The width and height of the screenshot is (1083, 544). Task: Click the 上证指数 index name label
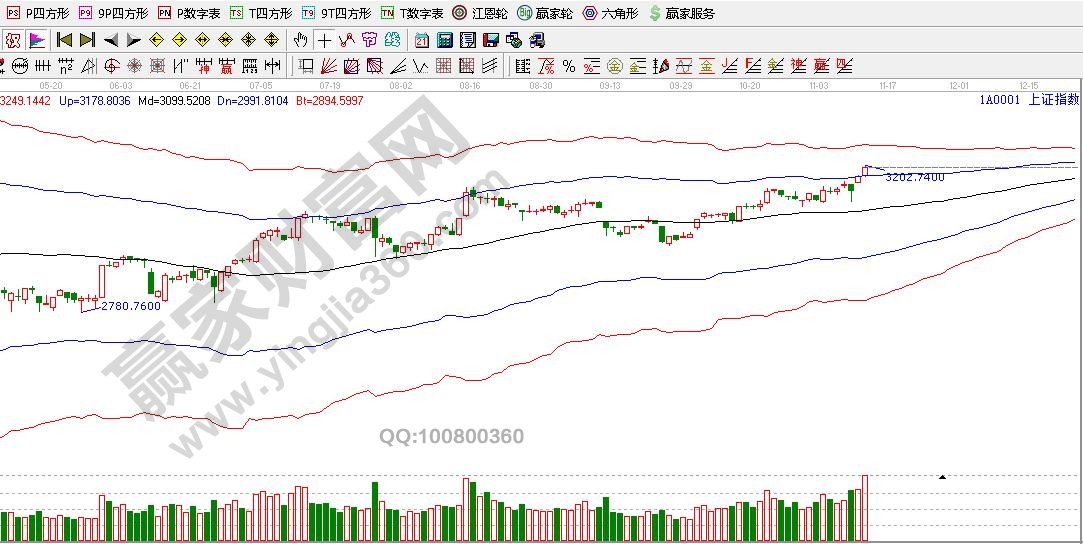pos(1053,100)
